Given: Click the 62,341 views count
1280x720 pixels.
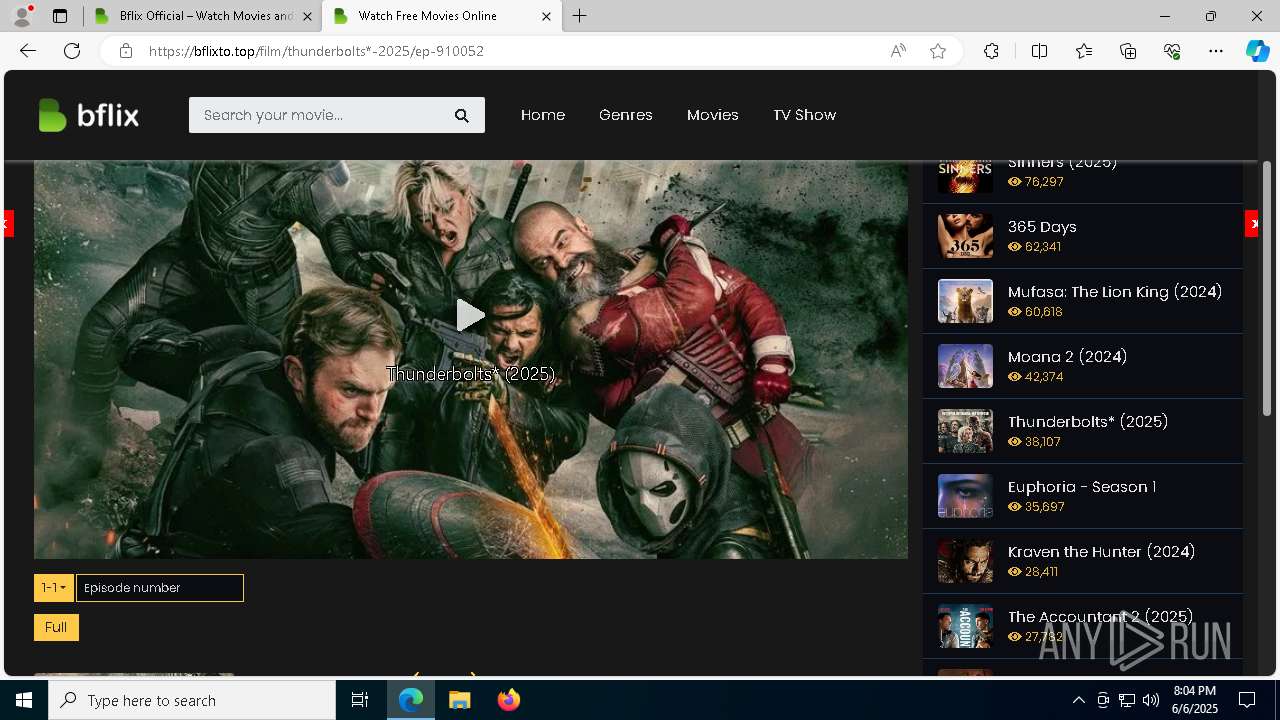Looking at the screenshot, I should tap(1034, 247).
